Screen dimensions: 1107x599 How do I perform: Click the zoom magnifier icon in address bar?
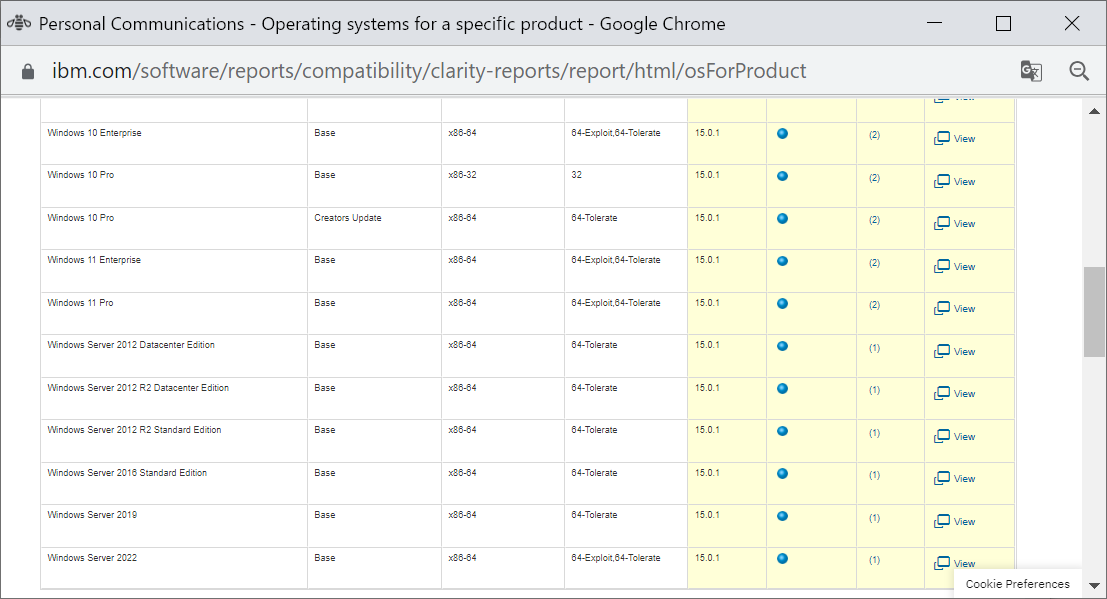(x=1079, y=71)
